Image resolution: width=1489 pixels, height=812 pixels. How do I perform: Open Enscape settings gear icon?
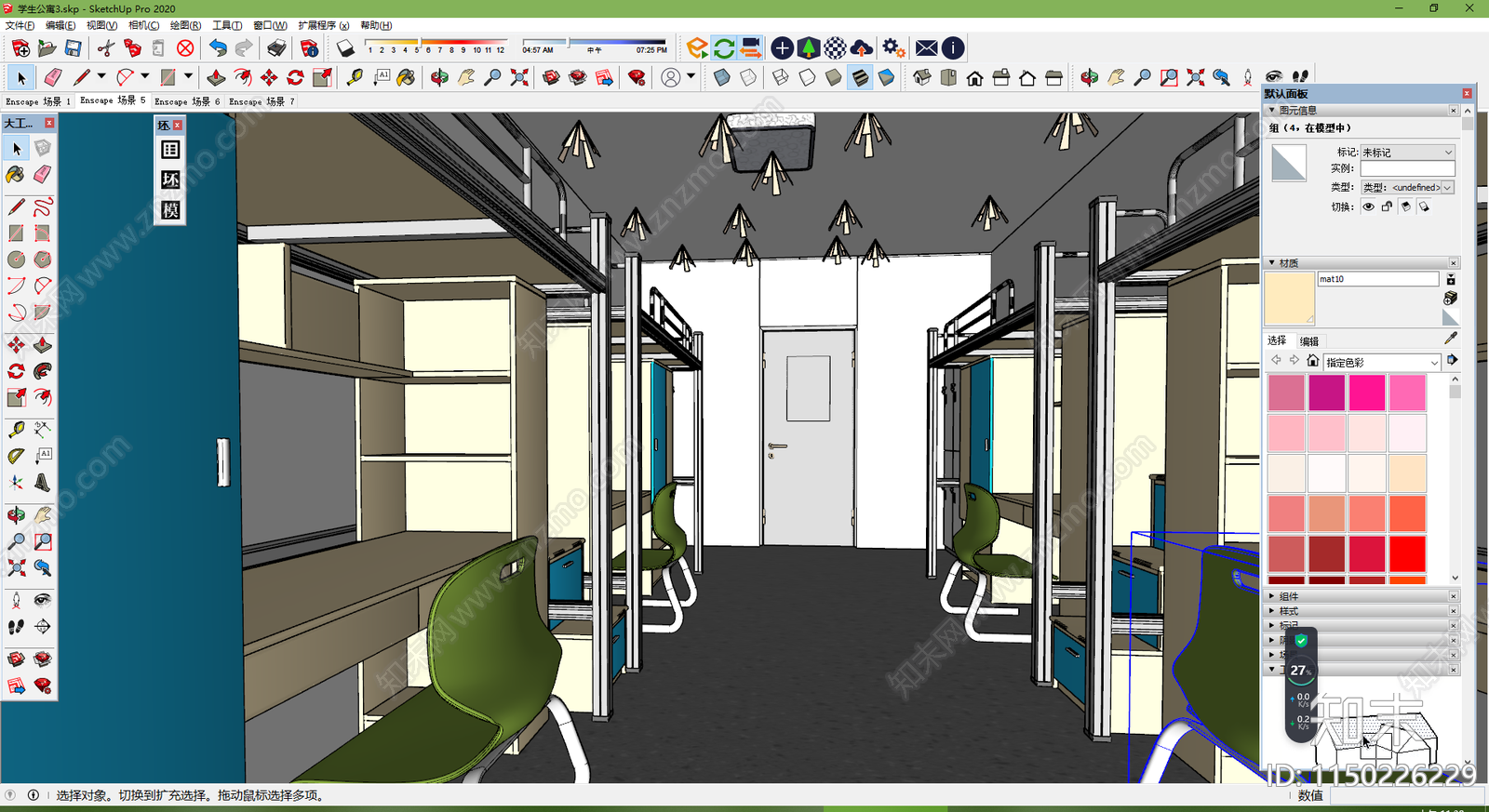click(x=894, y=47)
